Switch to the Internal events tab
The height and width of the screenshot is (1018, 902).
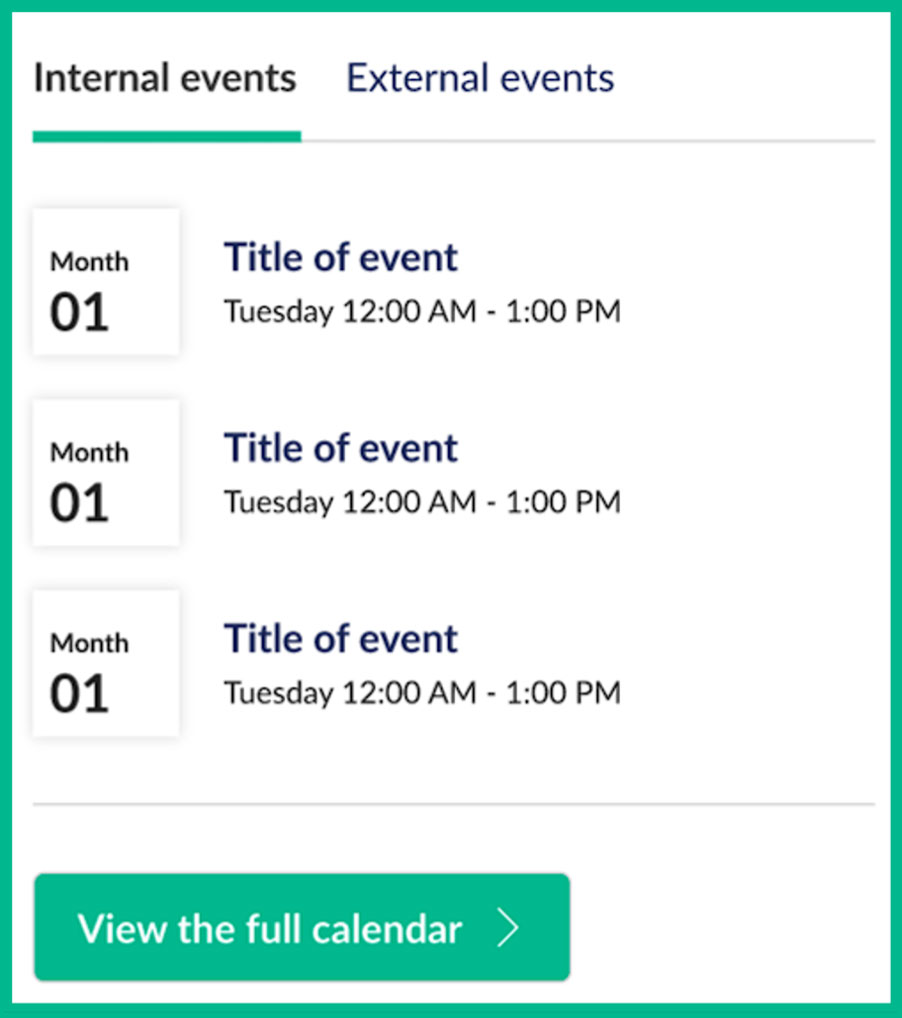click(x=165, y=78)
